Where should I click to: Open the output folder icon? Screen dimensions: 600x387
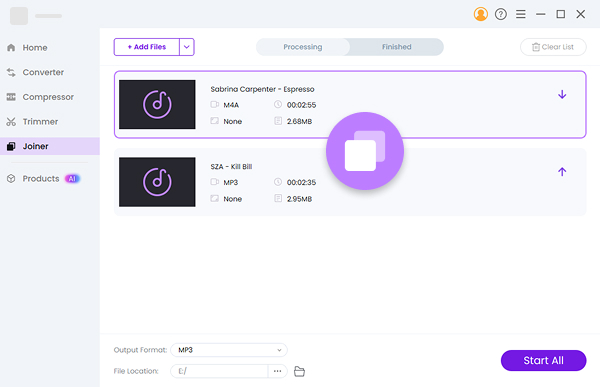pos(299,371)
